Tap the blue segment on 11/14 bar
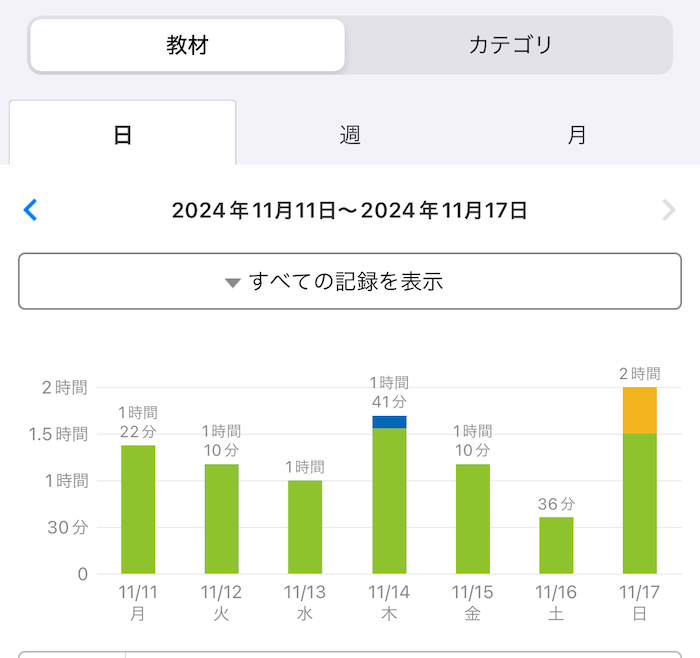Image resolution: width=700 pixels, height=658 pixels. click(x=389, y=422)
